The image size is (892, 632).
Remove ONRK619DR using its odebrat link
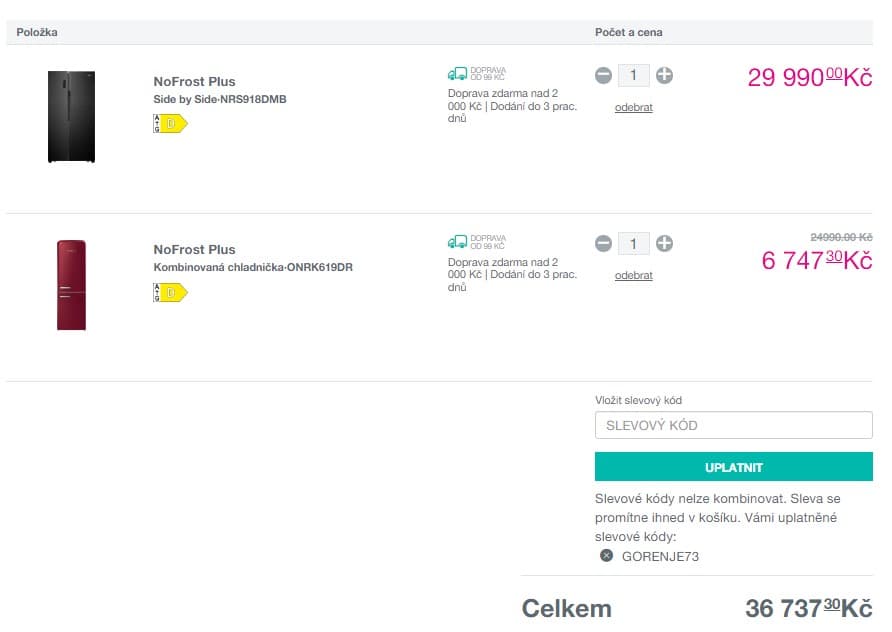click(x=633, y=275)
